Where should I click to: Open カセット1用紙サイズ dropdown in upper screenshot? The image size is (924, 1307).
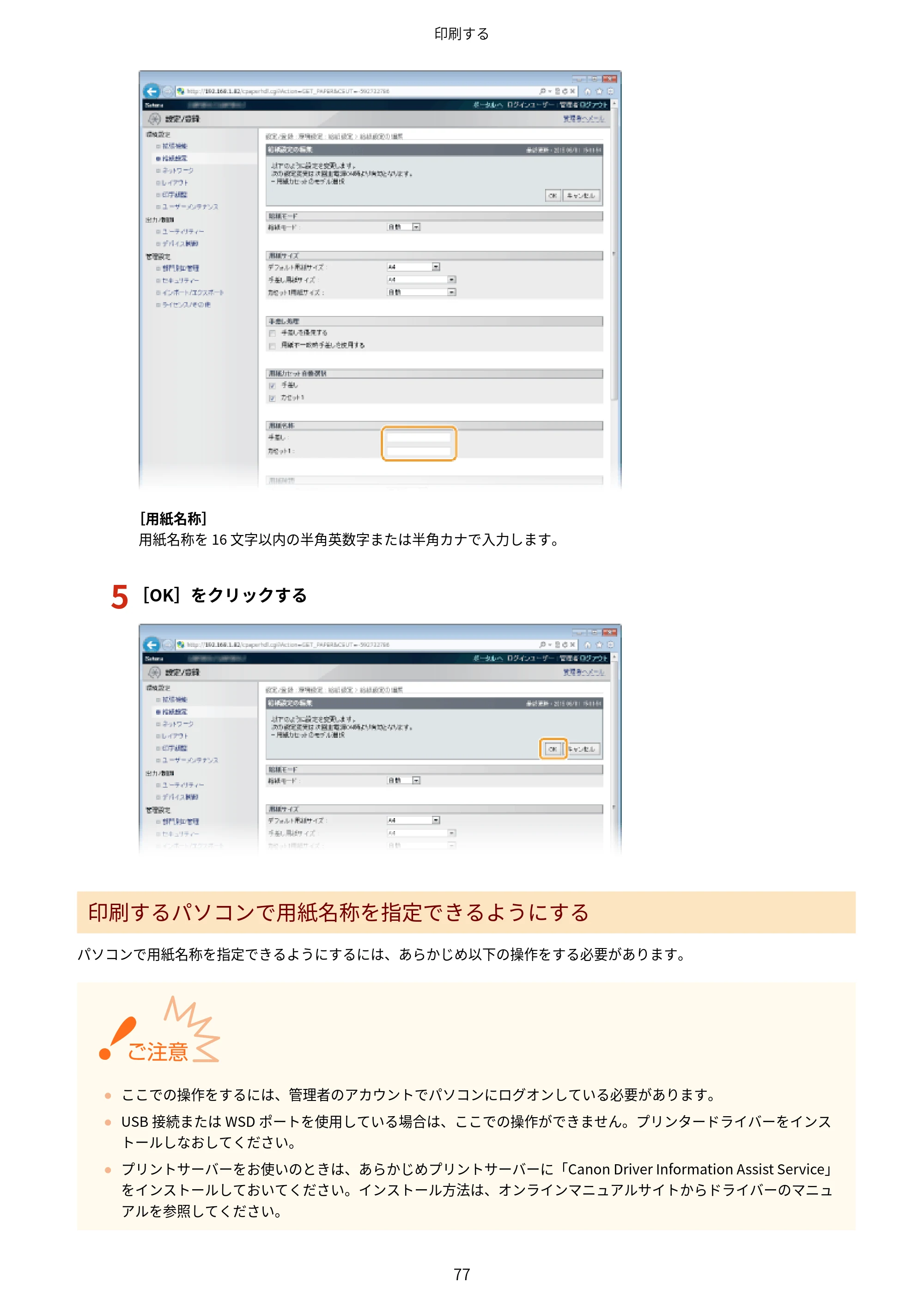(x=421, y=292)
